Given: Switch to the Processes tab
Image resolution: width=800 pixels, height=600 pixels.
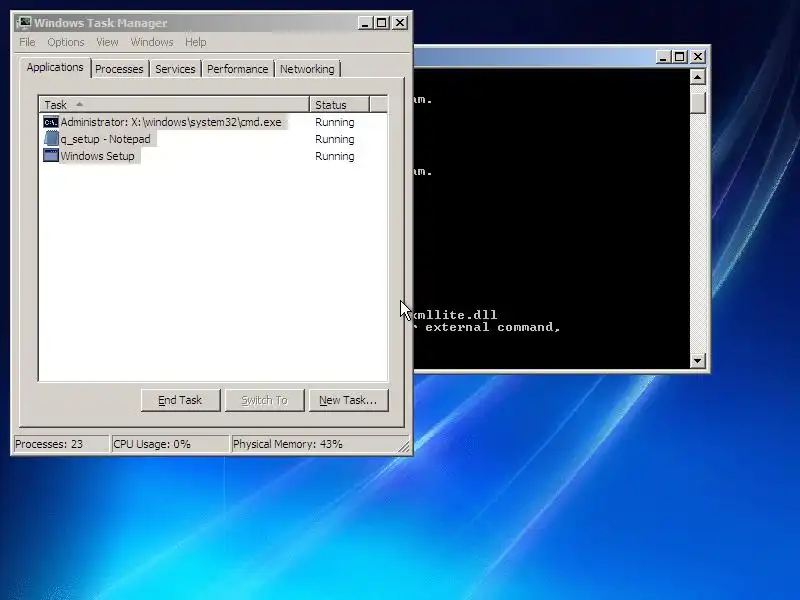Looking at the screenshot, I should (x=119, y=69).
